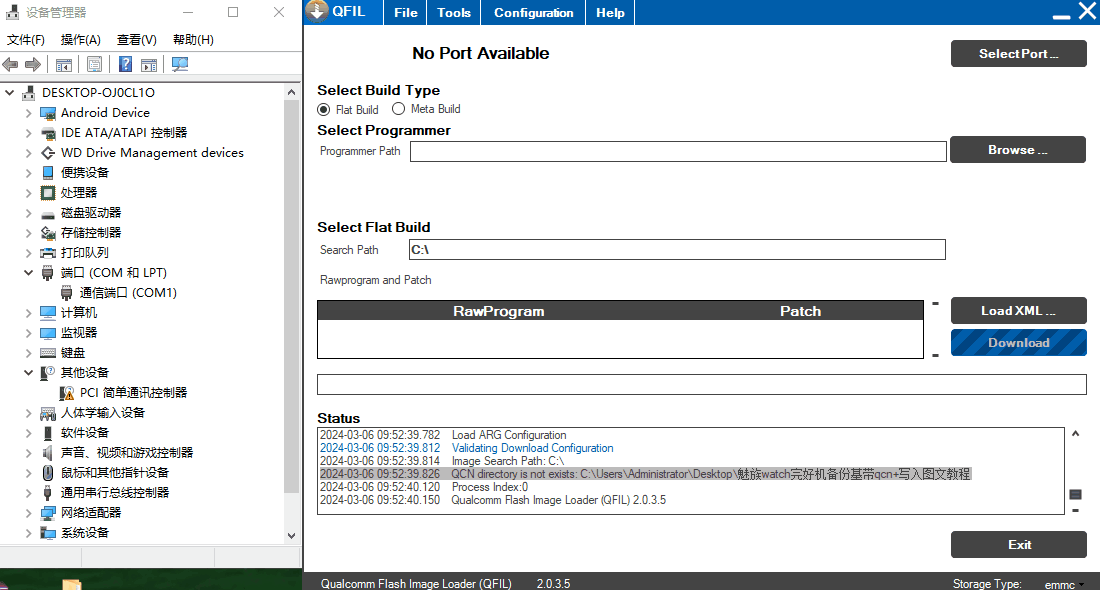
Task: Click the status log scrollbar thumb
Action: 1075,495
